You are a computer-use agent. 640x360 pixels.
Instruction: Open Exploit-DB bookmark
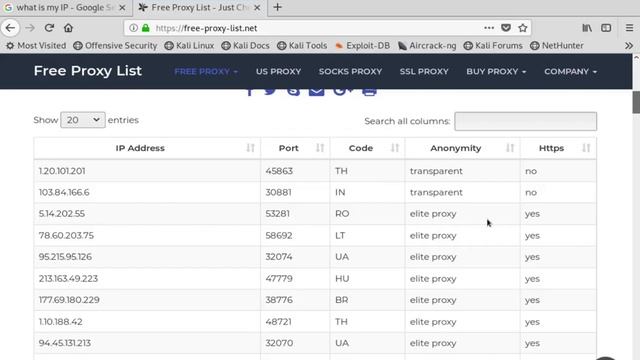[362, 46]
